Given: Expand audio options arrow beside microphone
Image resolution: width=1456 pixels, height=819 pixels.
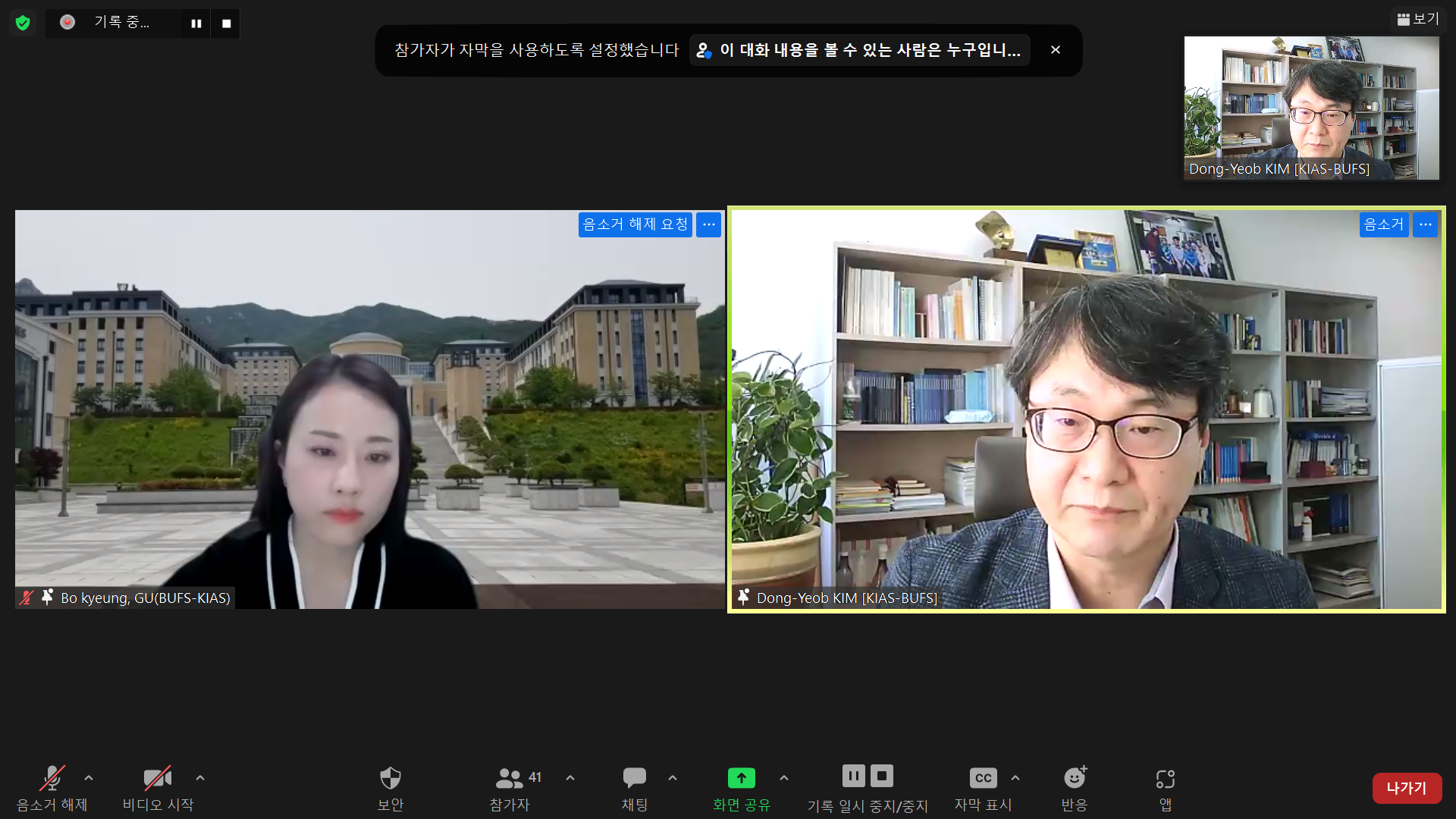Looking at the screenshot, I should pos(89,778).
